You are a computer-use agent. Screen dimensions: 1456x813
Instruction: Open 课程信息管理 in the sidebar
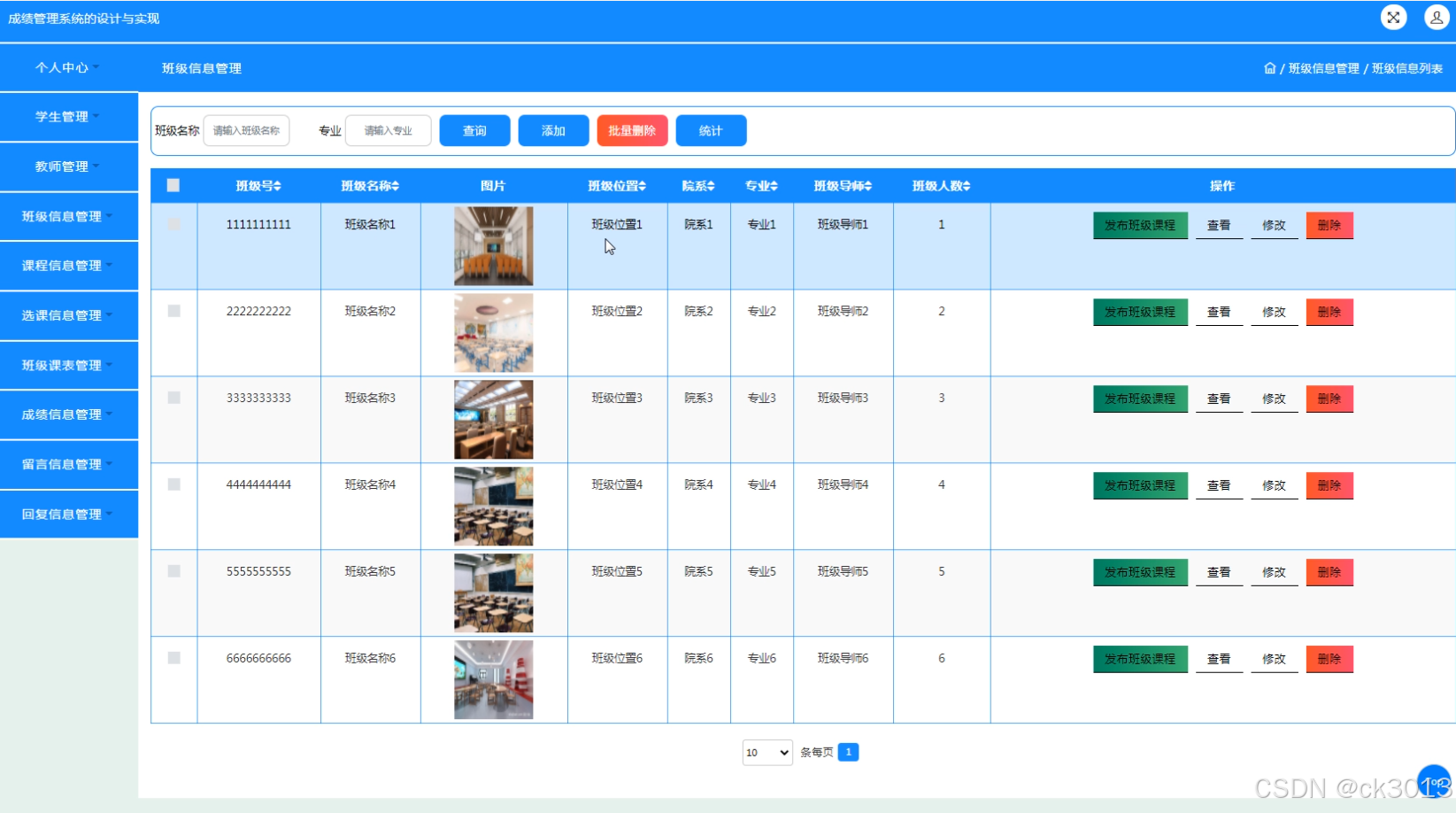point(68,266)
